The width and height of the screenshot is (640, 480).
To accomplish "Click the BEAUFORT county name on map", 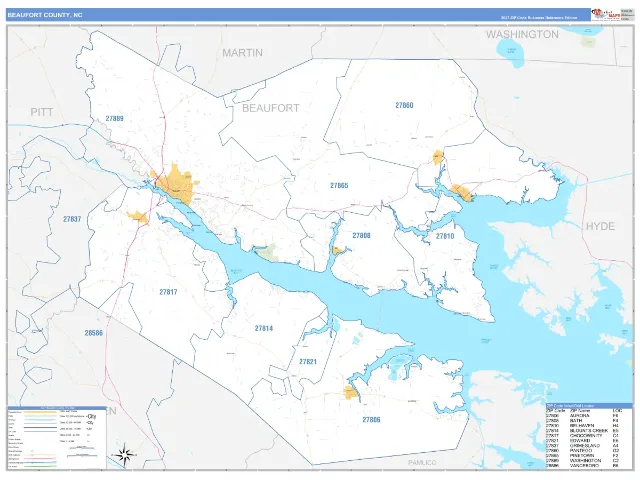I will point(271,108).
